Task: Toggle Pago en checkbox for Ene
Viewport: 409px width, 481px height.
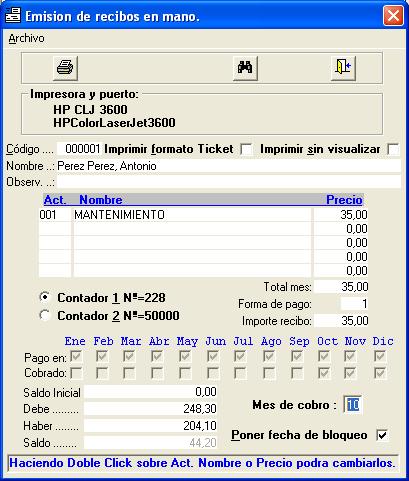Action: point(77,357)
